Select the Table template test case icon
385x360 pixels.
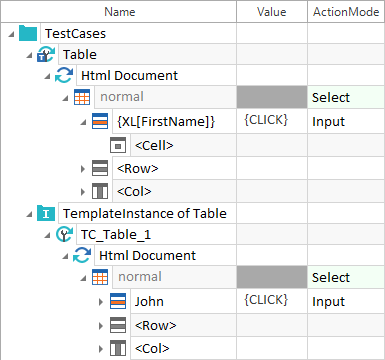pos(46,54)
